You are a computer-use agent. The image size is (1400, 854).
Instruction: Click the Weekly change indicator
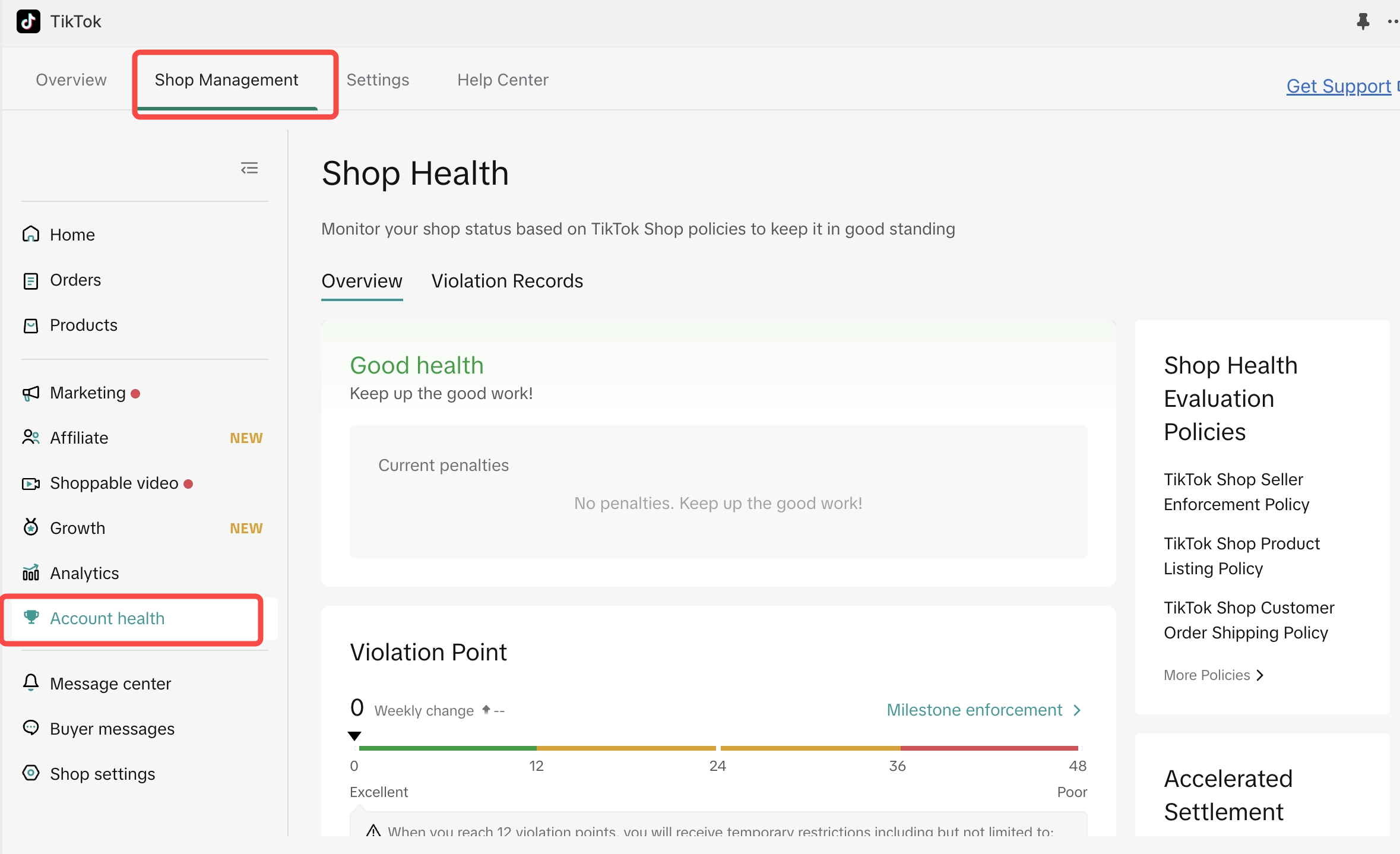click(x=439, y=710)
